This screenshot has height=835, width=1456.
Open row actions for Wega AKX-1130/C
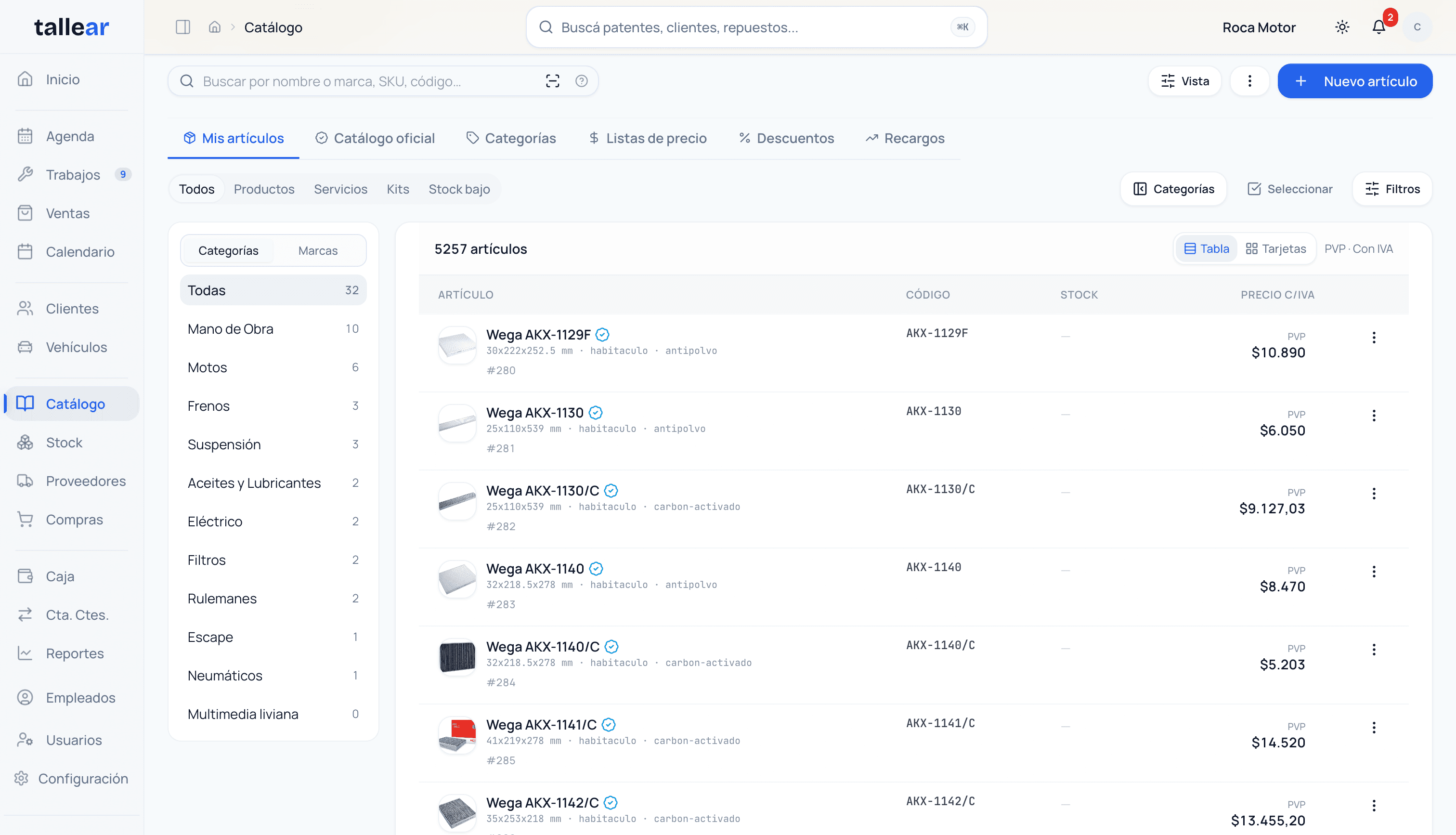[x=1374, y=493]
